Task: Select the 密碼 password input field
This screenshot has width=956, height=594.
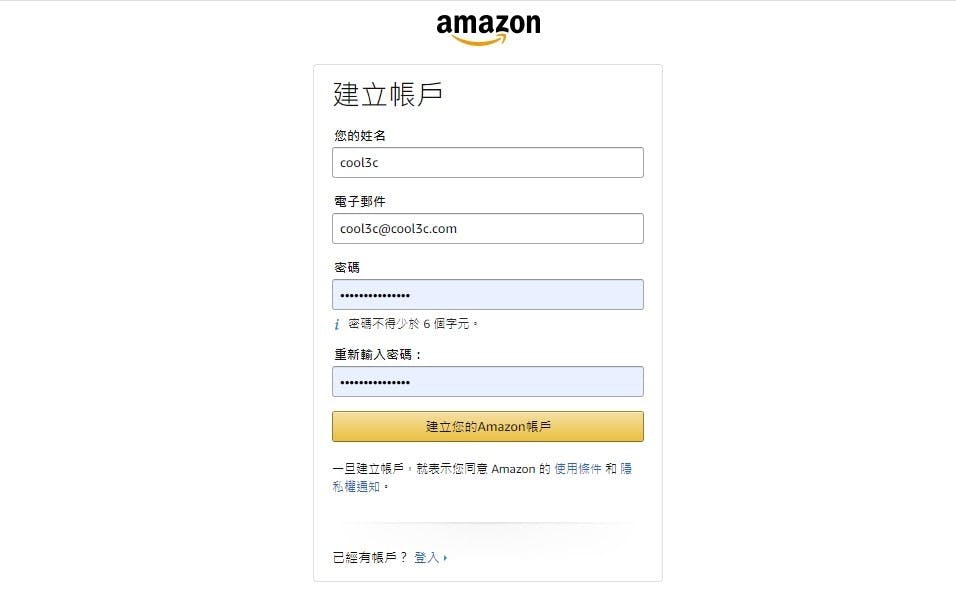Action: 488,295
